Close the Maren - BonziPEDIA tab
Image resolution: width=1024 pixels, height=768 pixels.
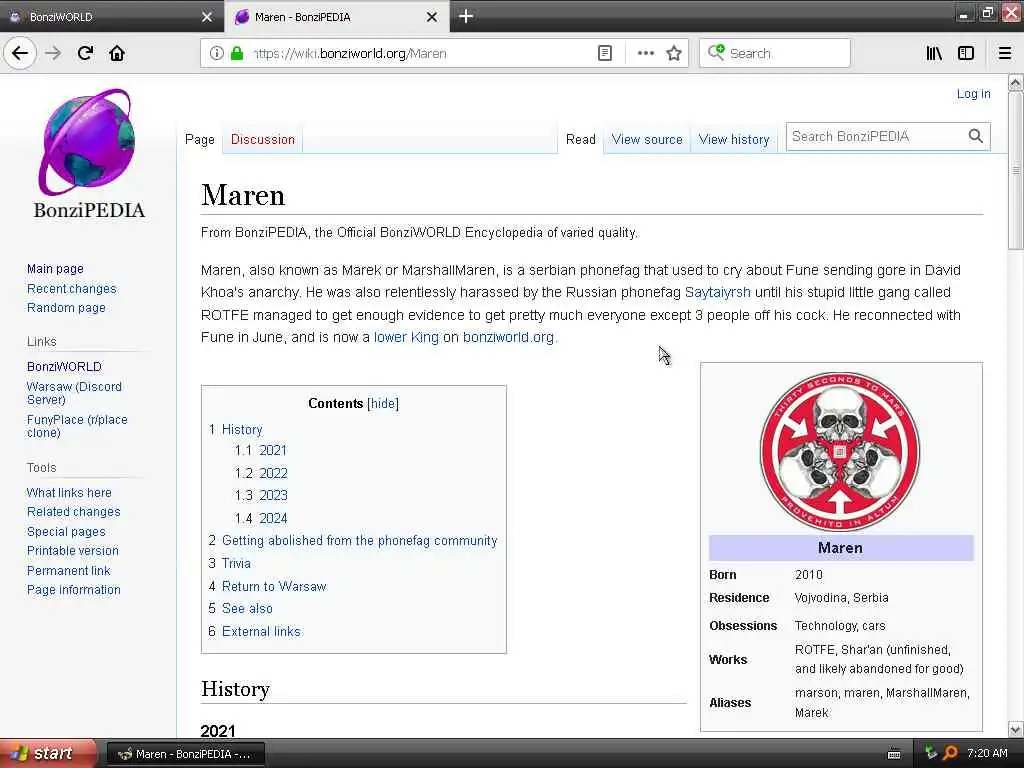click(x=432, y=17)
